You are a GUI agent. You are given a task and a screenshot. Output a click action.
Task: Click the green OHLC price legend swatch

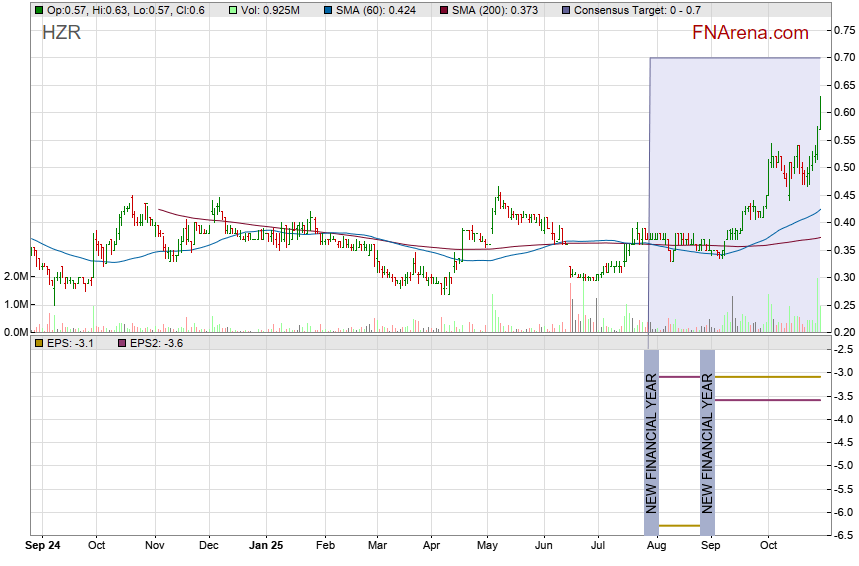(38, 10)
